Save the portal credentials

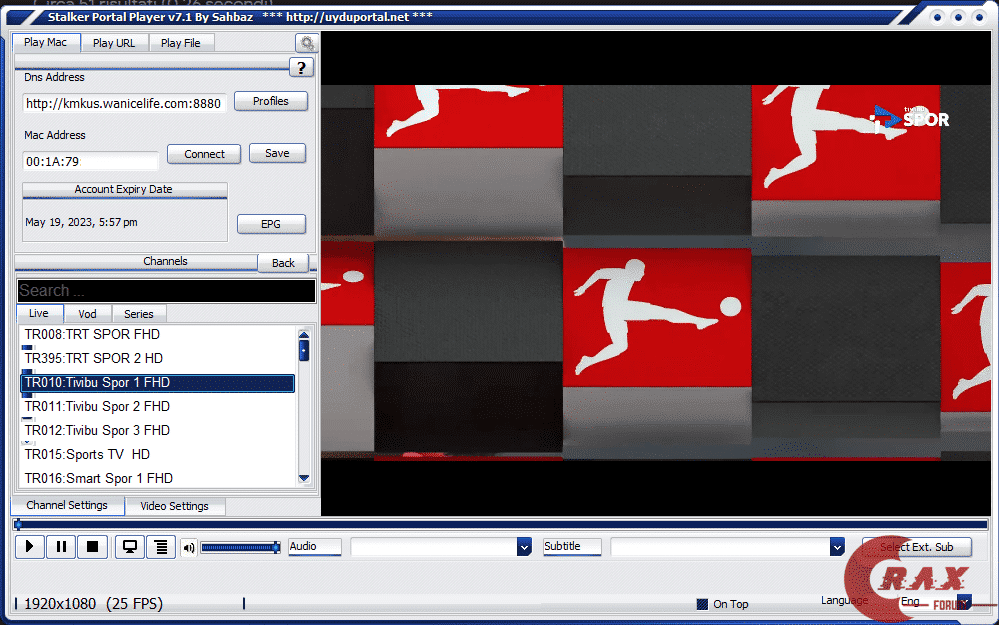[277, 154]
